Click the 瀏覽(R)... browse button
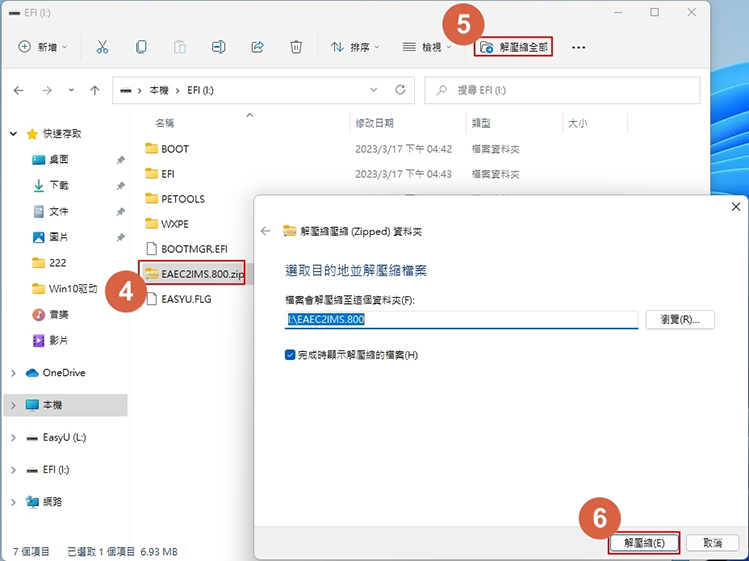Viewport: 749px width, 561px height. coord(680,320)
